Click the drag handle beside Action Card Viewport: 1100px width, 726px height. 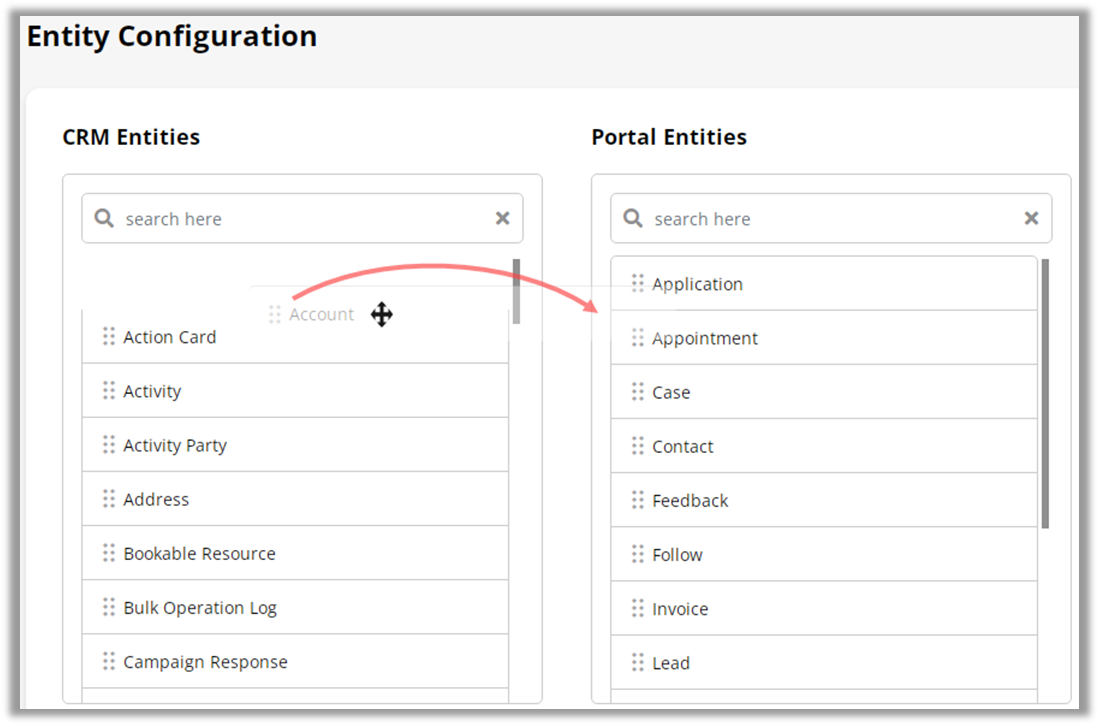point(109,337)
